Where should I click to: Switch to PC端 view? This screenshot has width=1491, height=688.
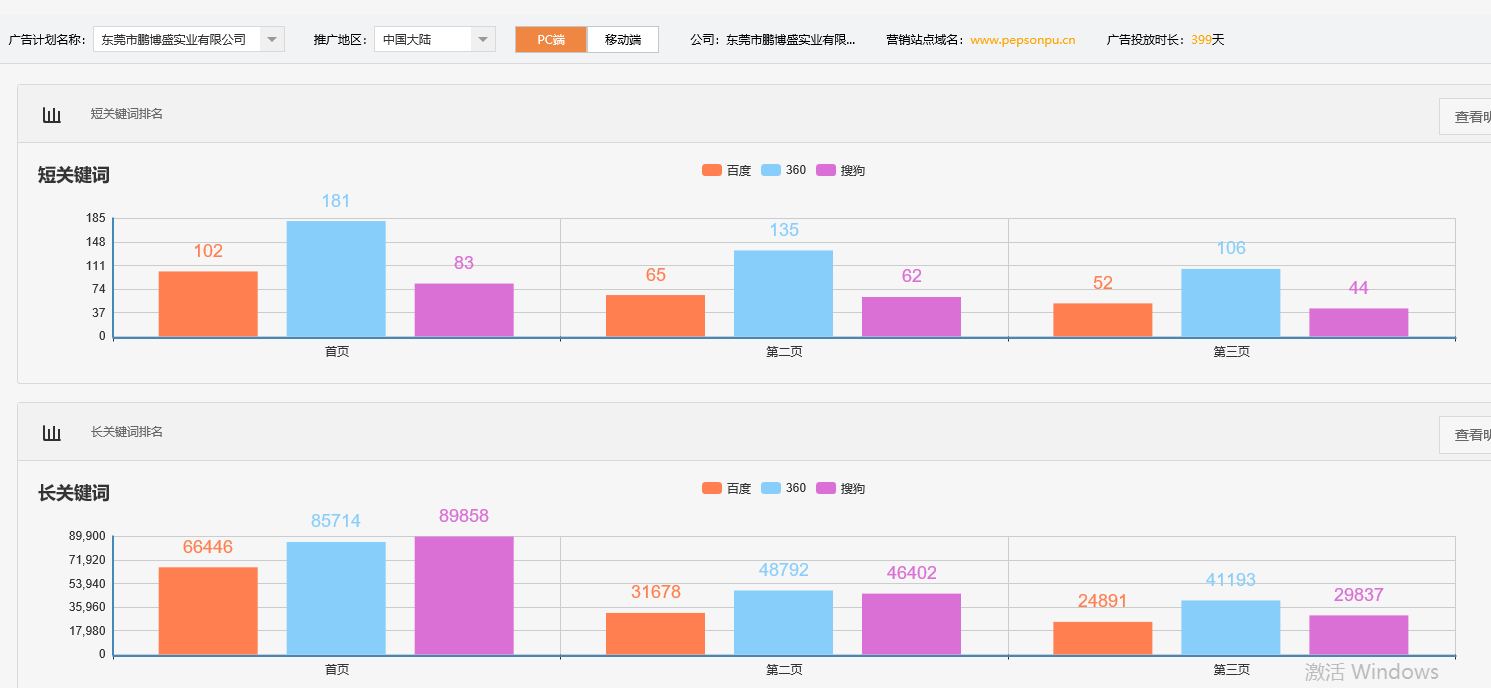pos(551,39)
